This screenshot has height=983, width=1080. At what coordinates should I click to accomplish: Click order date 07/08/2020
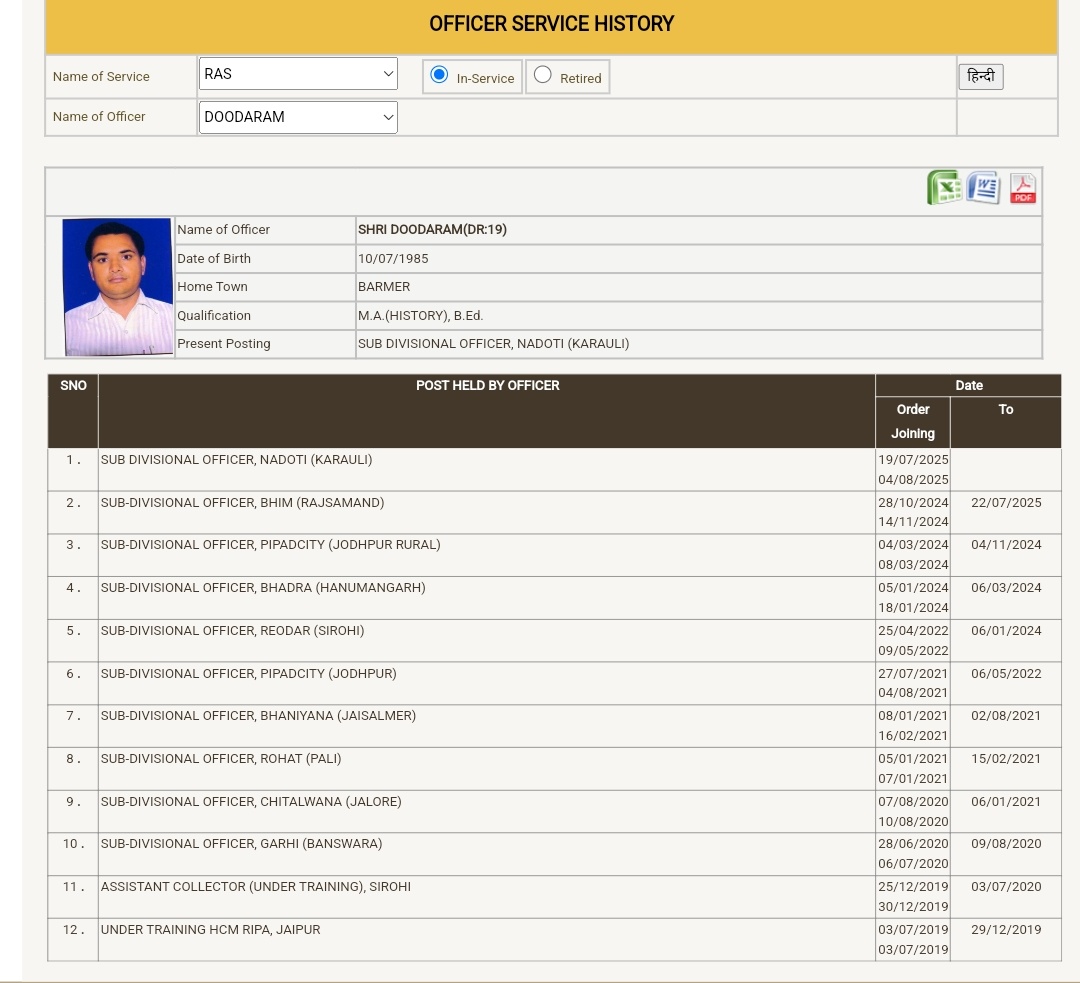coord(913,802)
